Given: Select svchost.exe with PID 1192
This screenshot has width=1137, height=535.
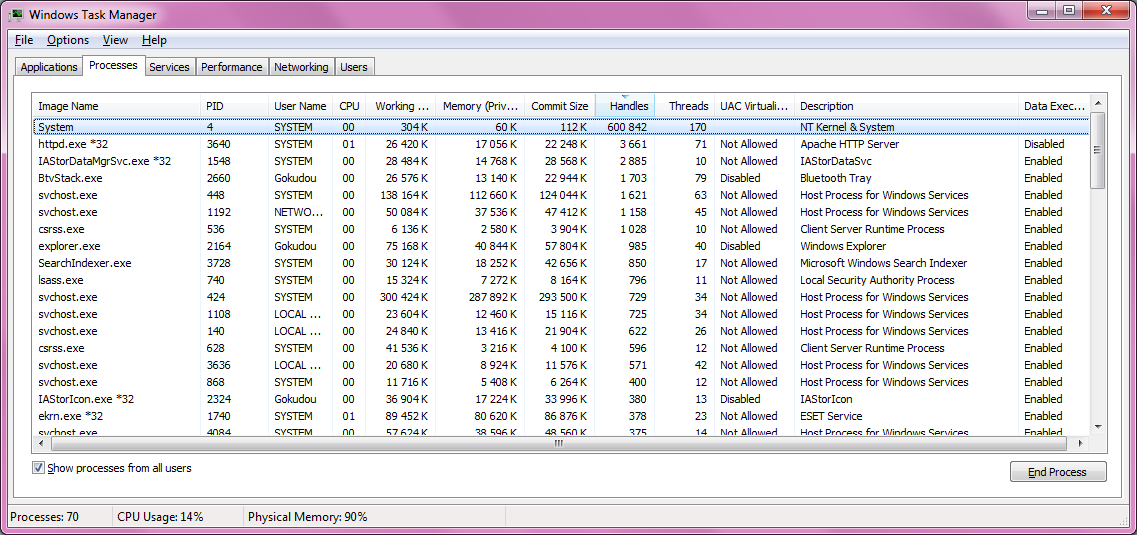Looking at the screenshot, I should (x=561, y=212).
